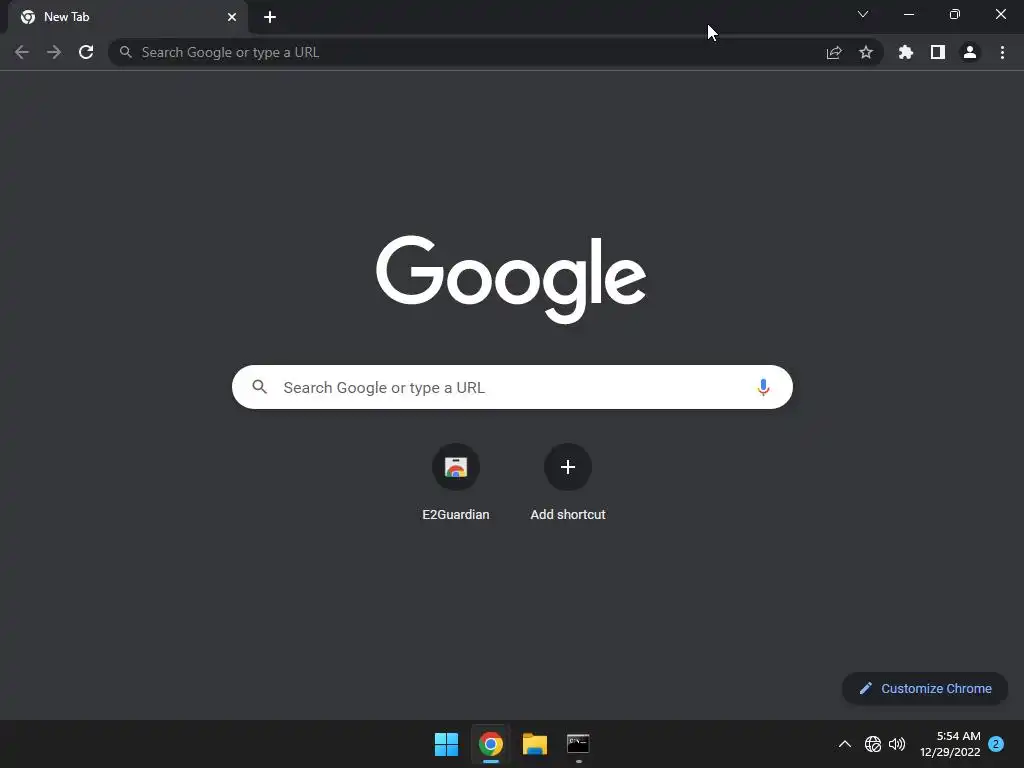
Task: Click the address bar magnifier icon
Action: (125, 52)
